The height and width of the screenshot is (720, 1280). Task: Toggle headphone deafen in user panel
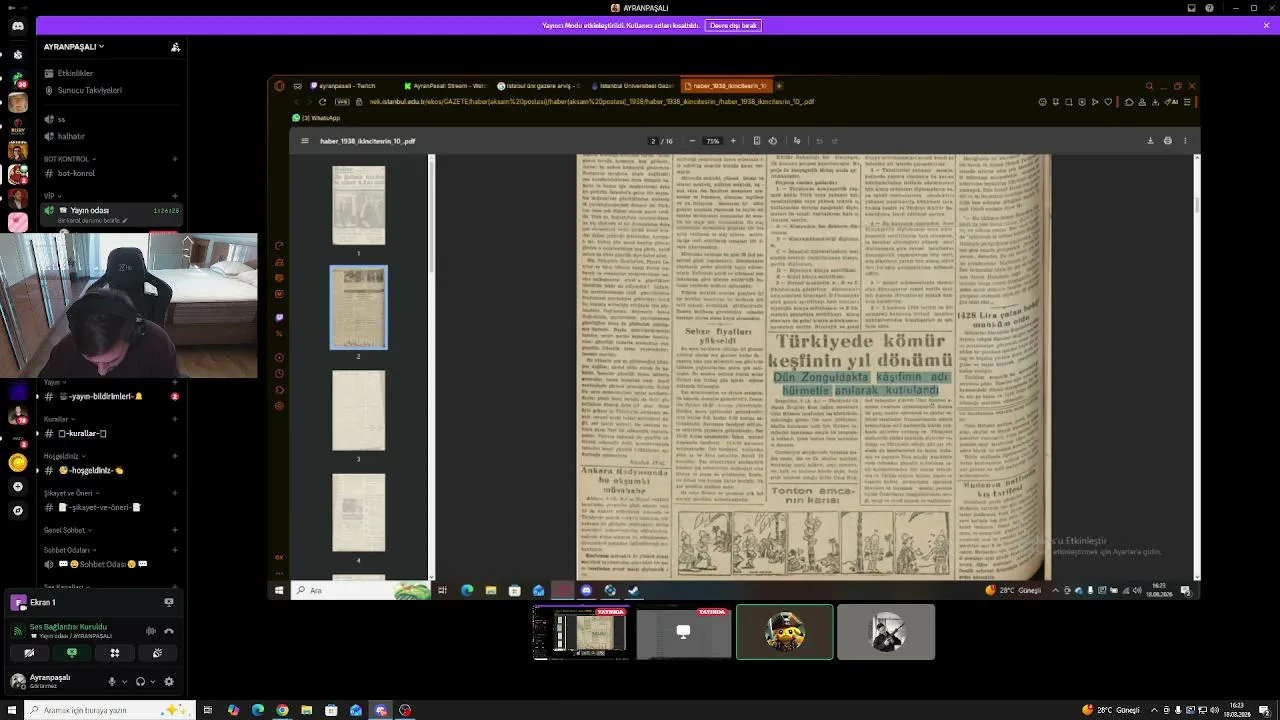pos(140,682)
